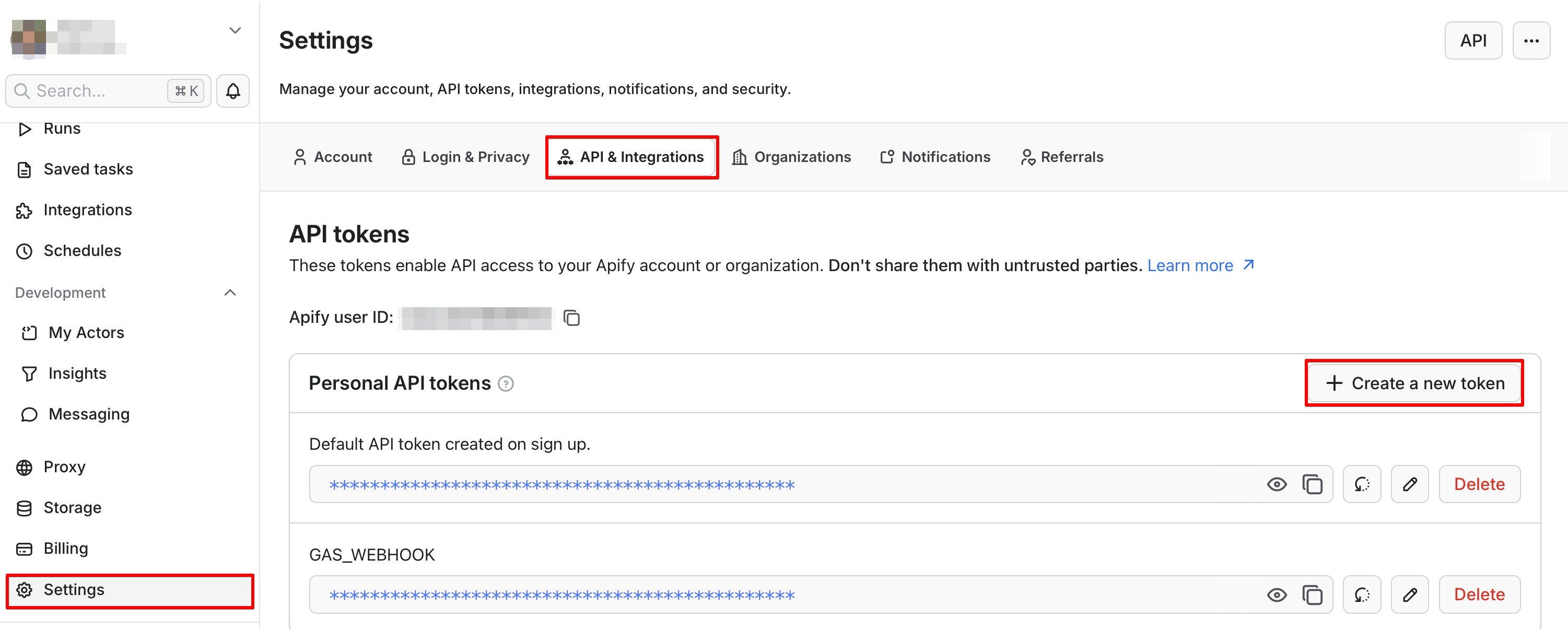
Task: Edit the default API token
Action: click(1410, 485)
